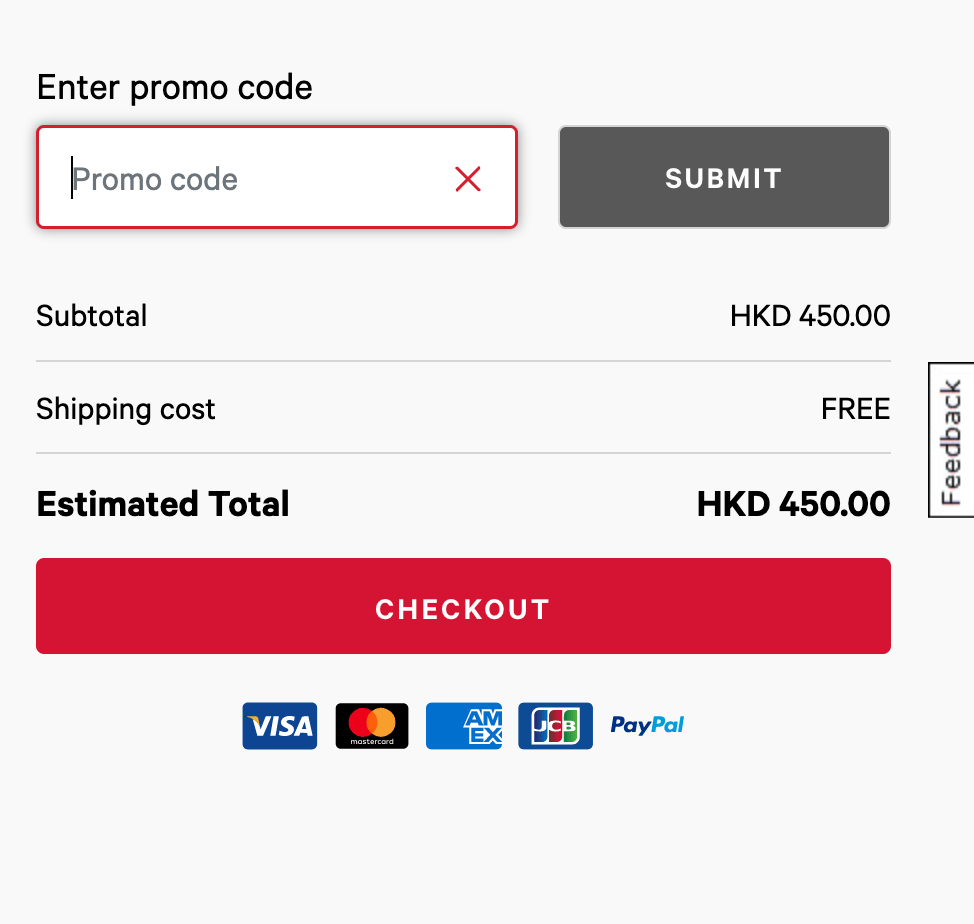Clear the promo code with red X
Screen dimensions: 974x924
(x=468, y=179)
